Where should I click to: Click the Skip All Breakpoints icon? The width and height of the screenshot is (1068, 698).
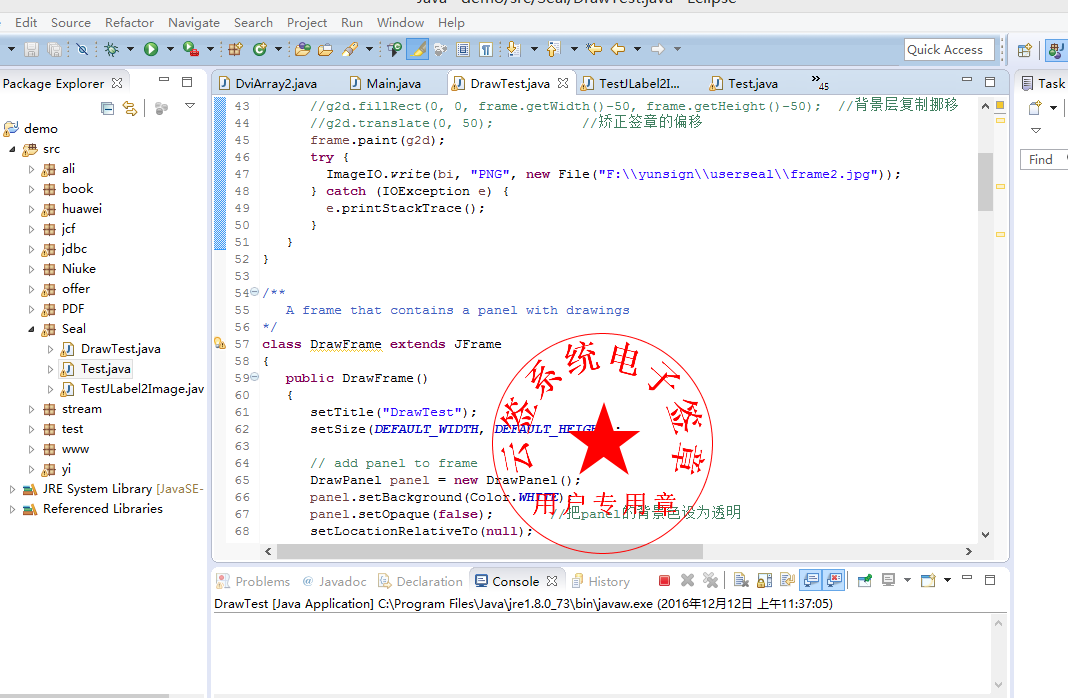pos(82,49)
